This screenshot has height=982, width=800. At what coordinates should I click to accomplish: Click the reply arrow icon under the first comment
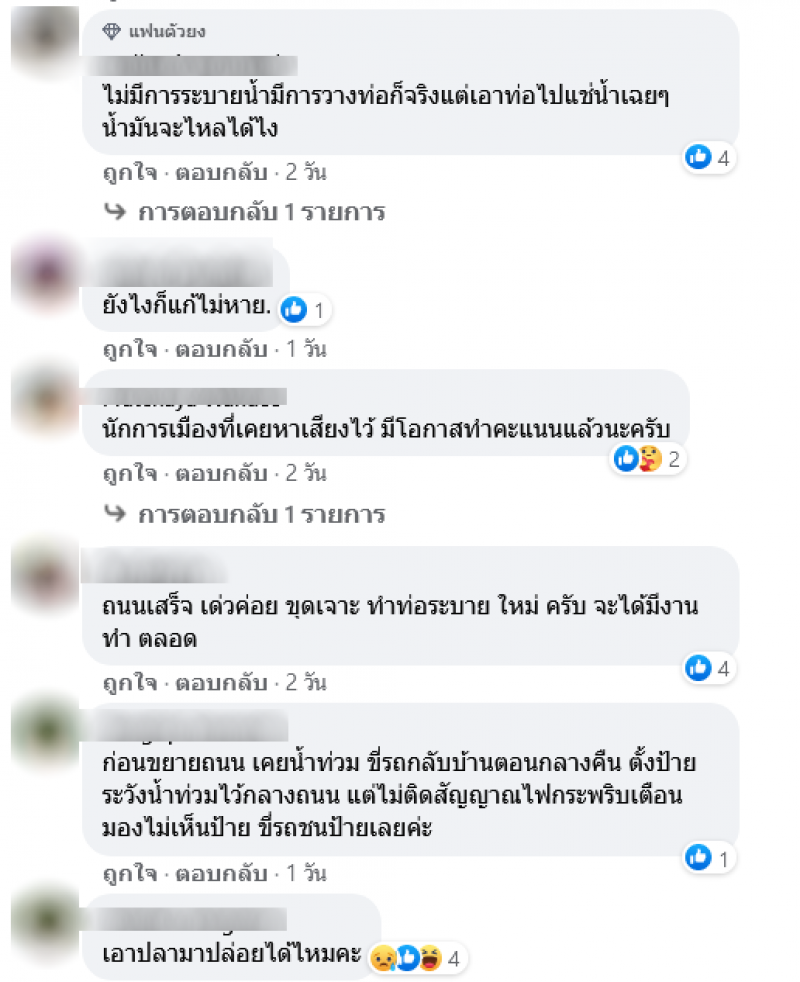tap(115, 212)
